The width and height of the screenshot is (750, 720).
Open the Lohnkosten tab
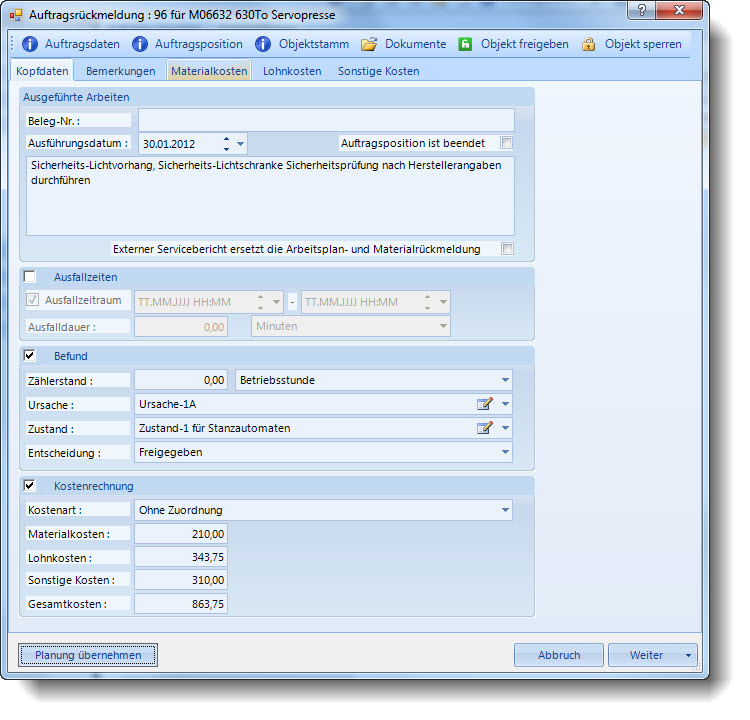coord(292,71)
